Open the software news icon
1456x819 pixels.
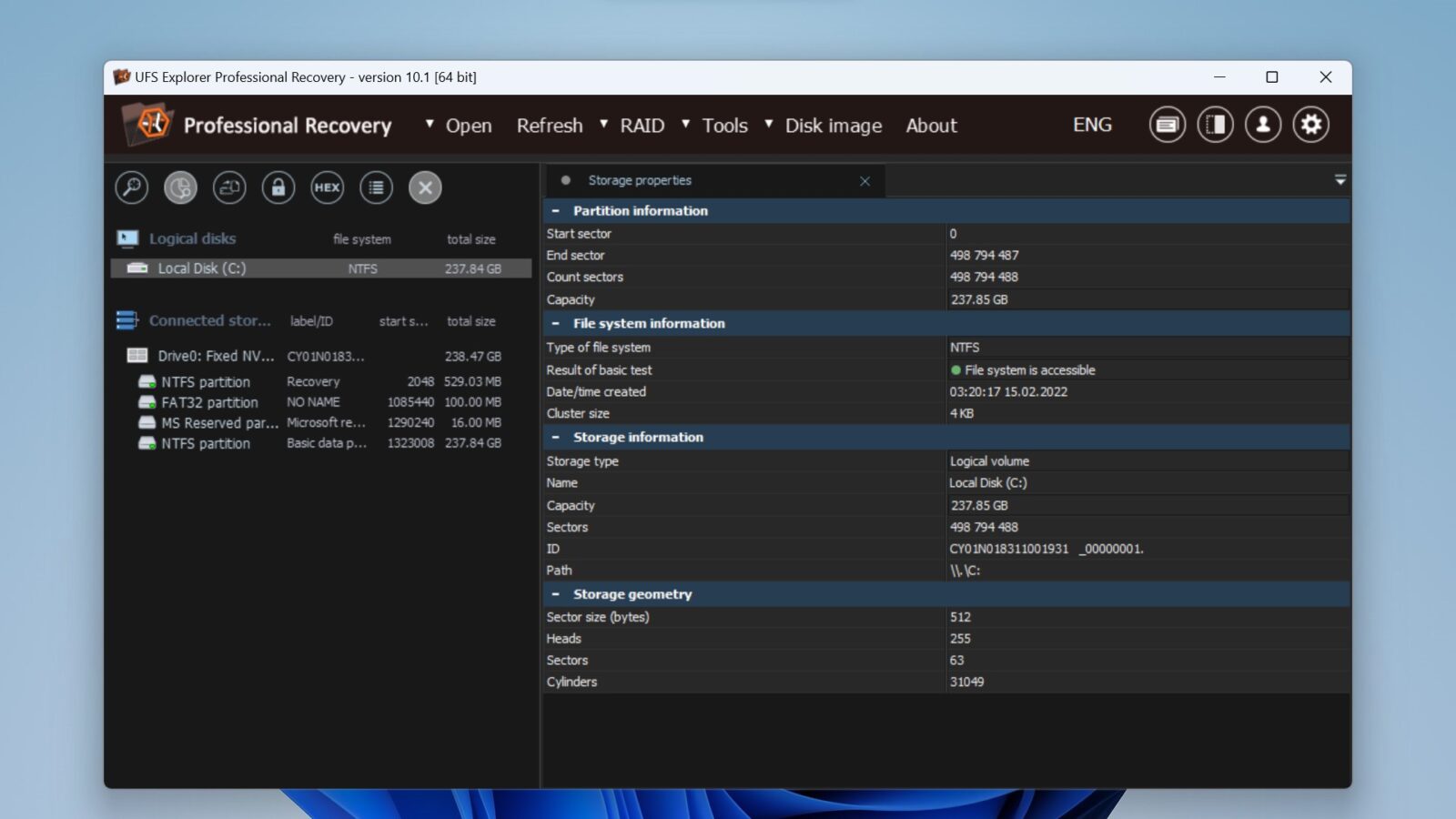point(1167,124)
